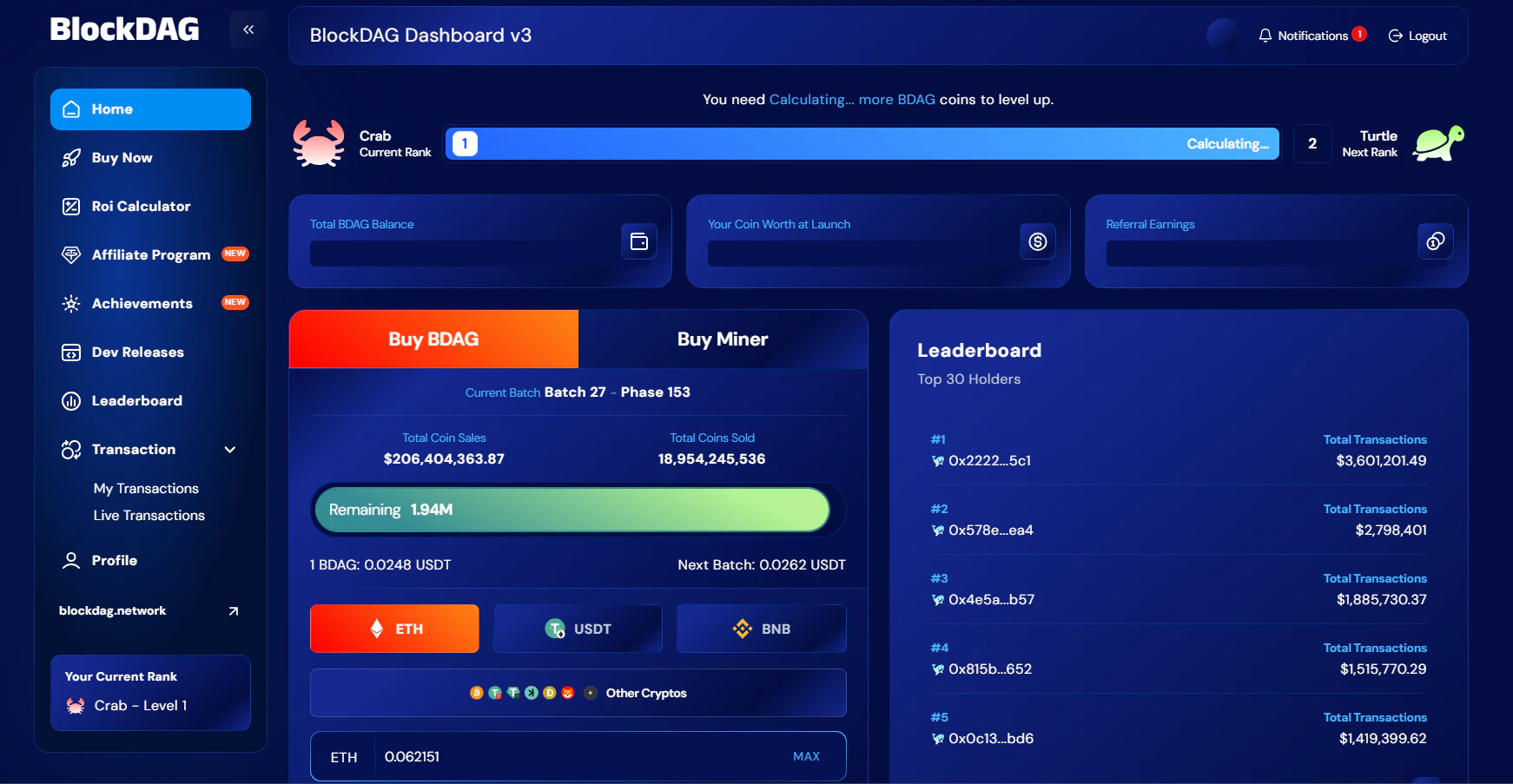
Task: Open Live Transactions
Action: tap(149, 516)
